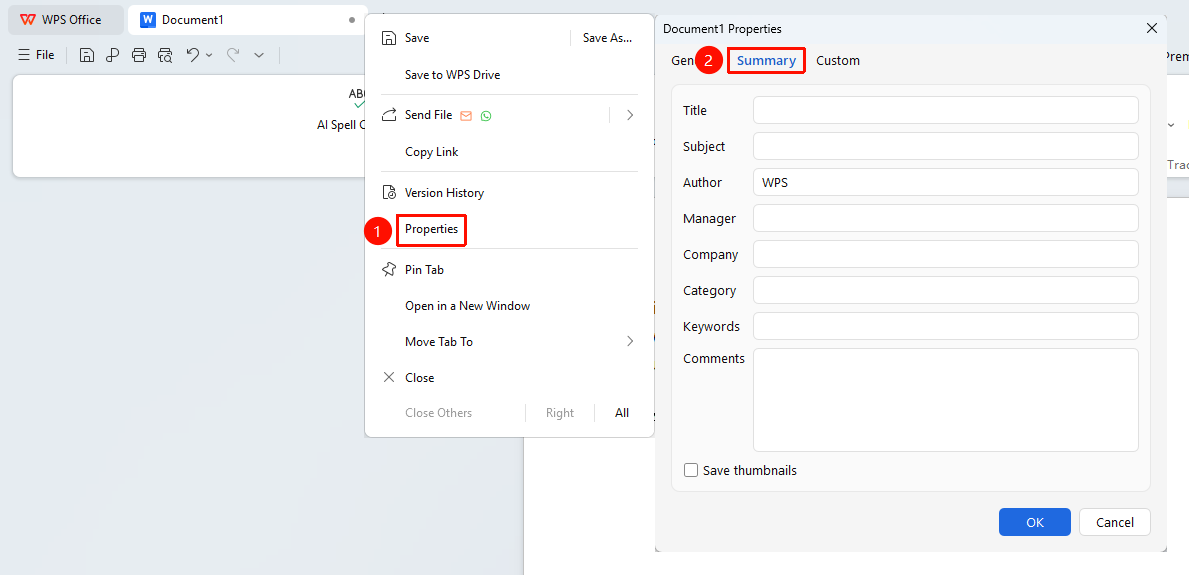
Task: Click the Version History clock-document icon
Action: 389,193
